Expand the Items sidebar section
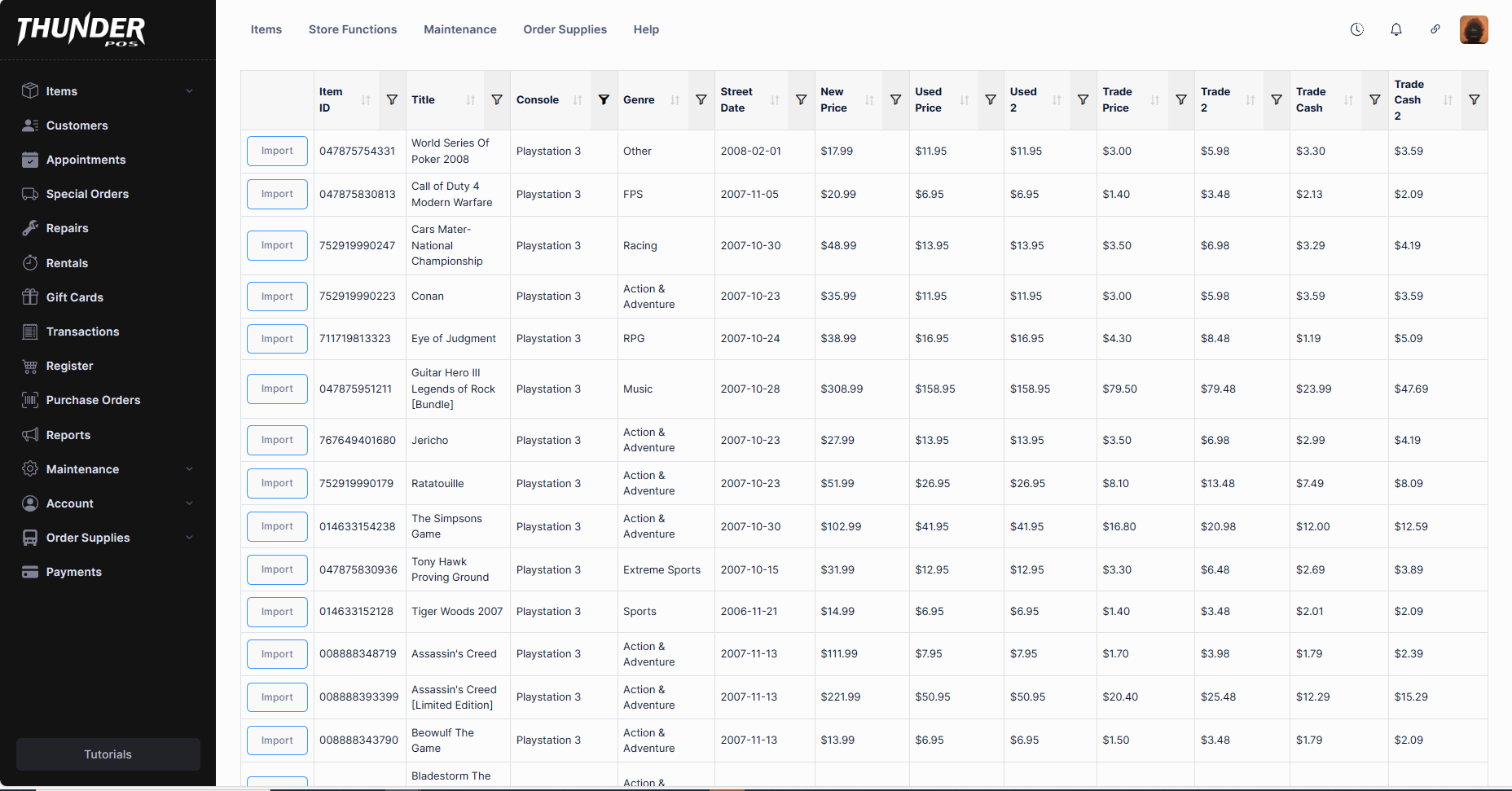This screenshot has width=1512, height=791. tap(189, 91)
